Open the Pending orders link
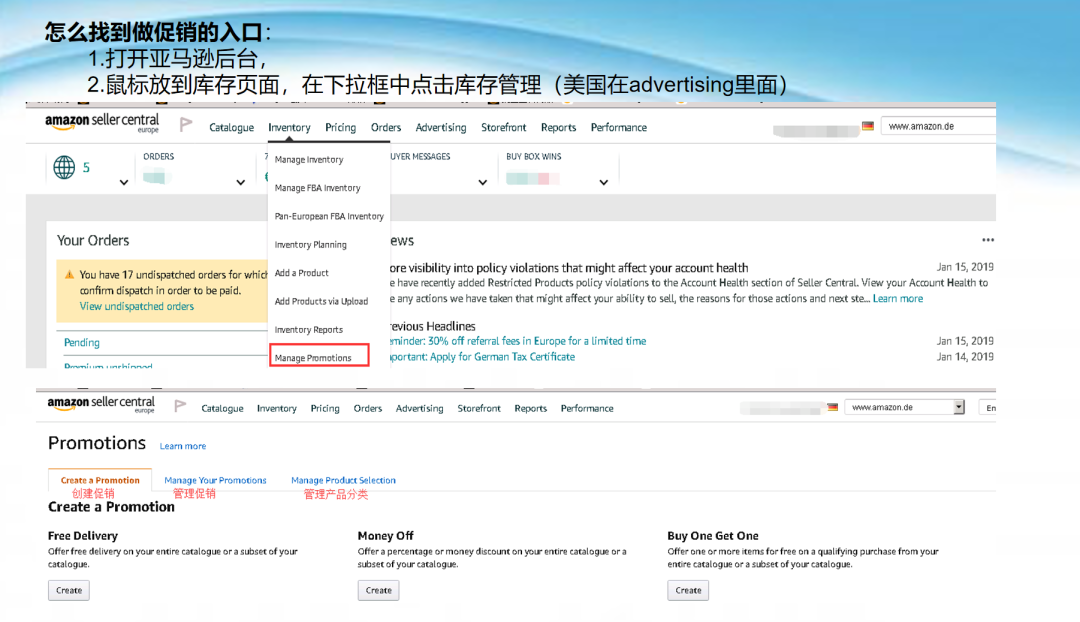This screenshot has width=1080, height=622. pos(81,342)
